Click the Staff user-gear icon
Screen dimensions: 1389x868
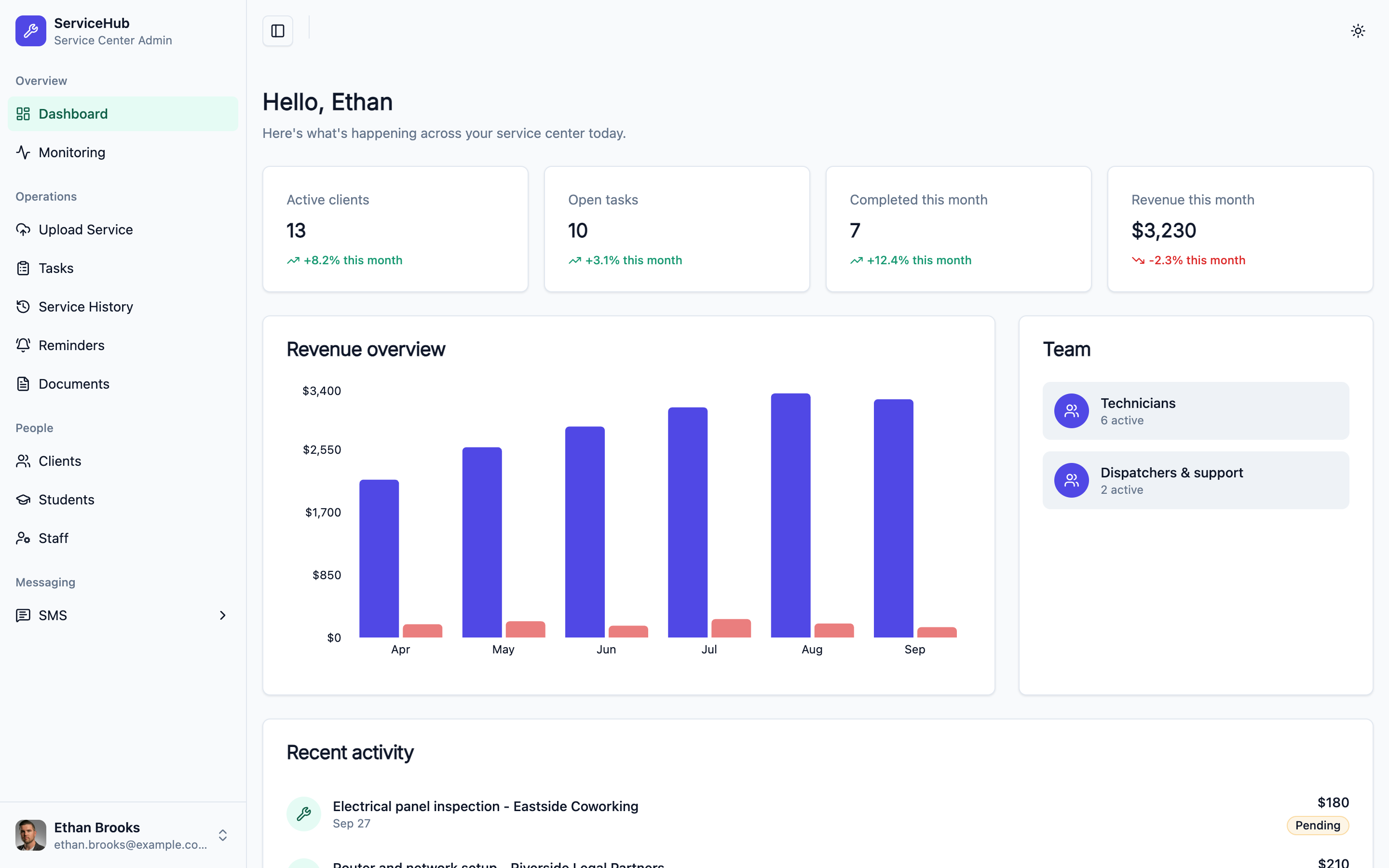[x=23, y=538]
